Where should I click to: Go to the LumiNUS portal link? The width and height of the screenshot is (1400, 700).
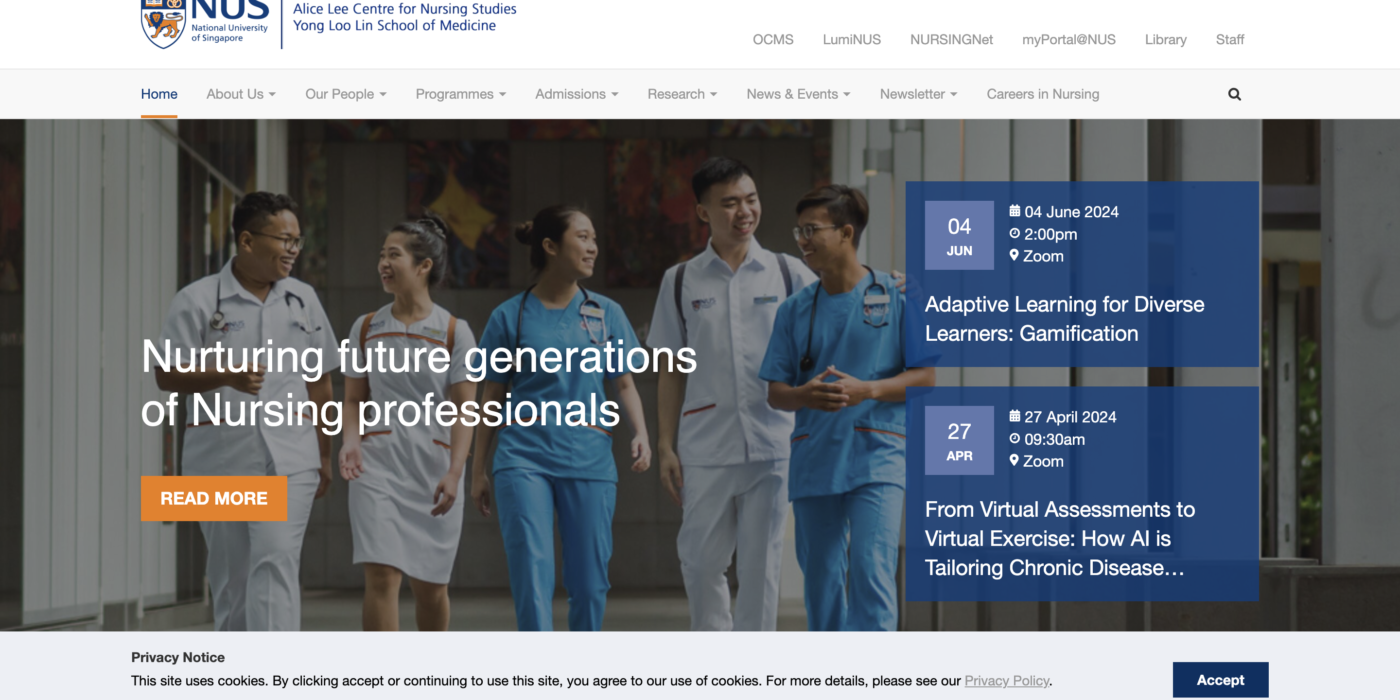click(851, 40)
